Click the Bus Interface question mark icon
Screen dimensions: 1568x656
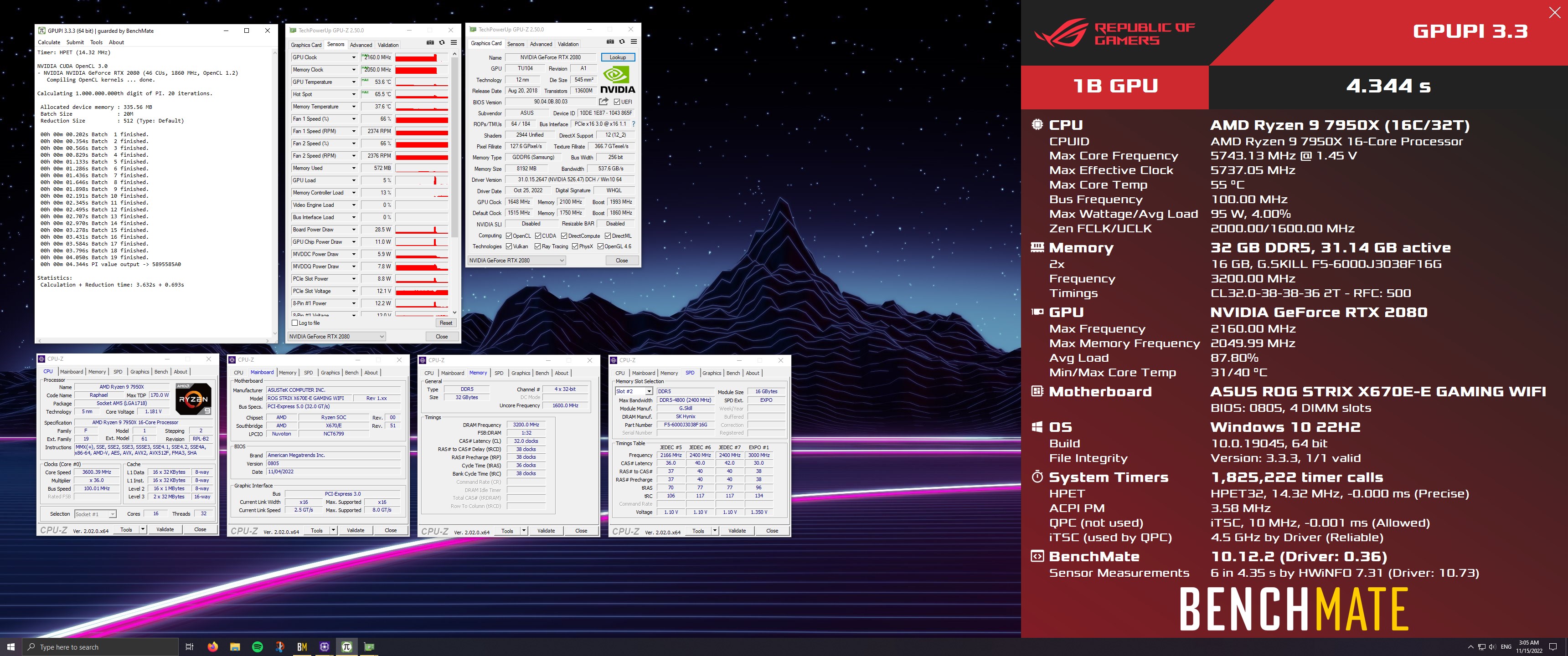[633, 123]
